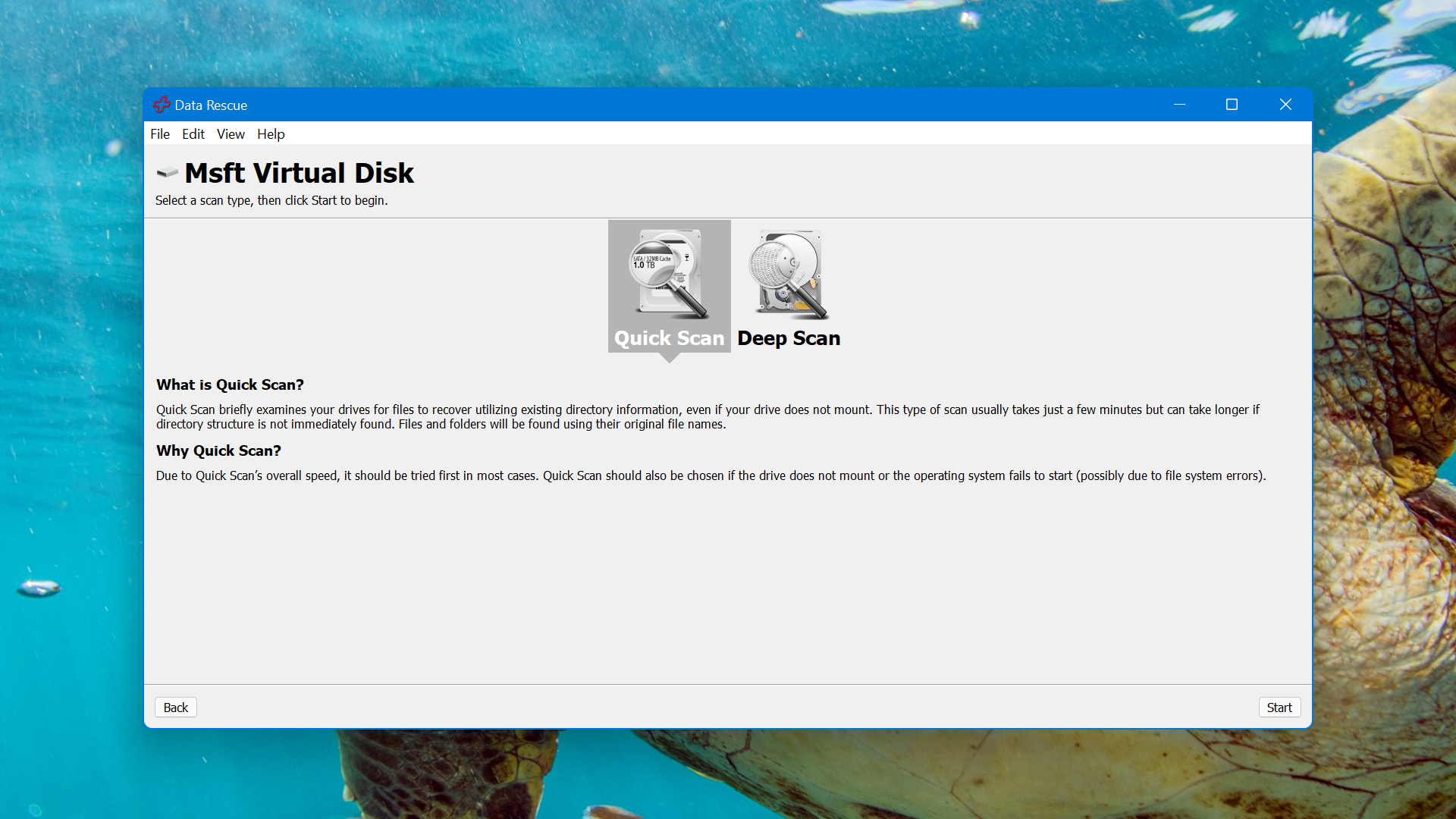
Task: Minimize the Data Rescue window
Action: click(x=1179, y=105)
